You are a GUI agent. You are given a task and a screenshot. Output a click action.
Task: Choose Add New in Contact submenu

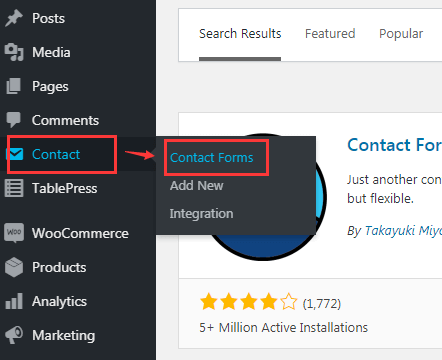tap(197, 185)
